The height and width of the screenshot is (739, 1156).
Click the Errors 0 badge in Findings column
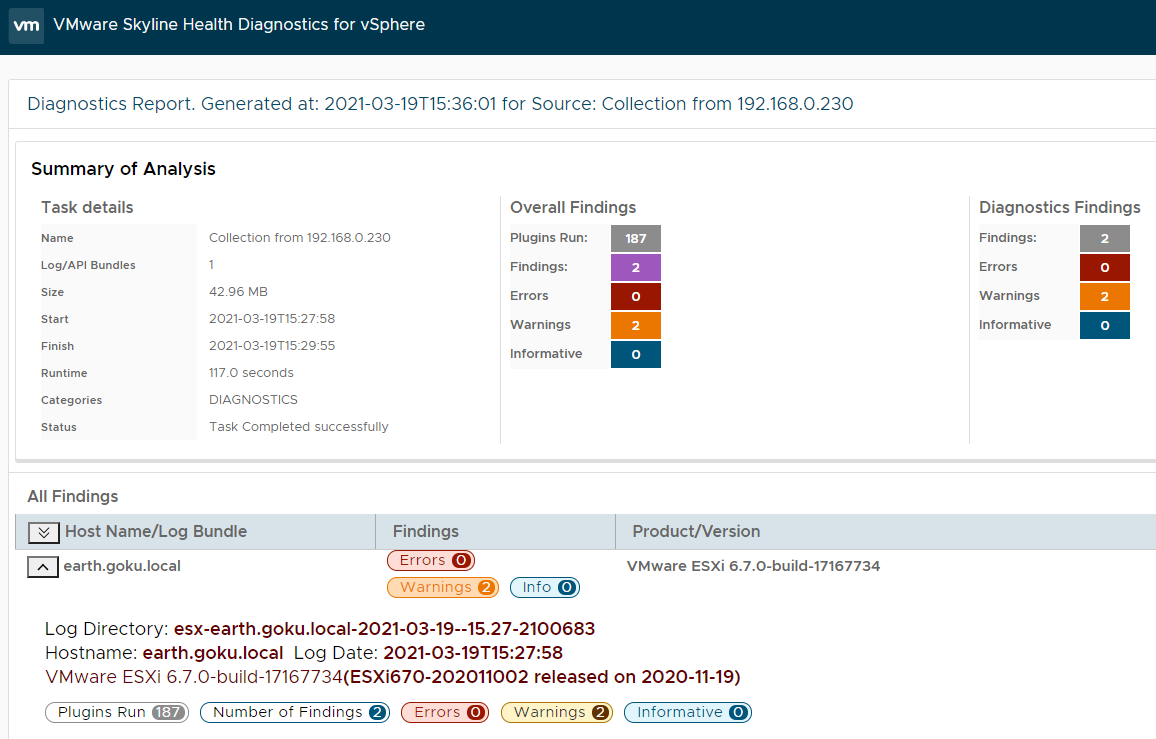point(431,561)
